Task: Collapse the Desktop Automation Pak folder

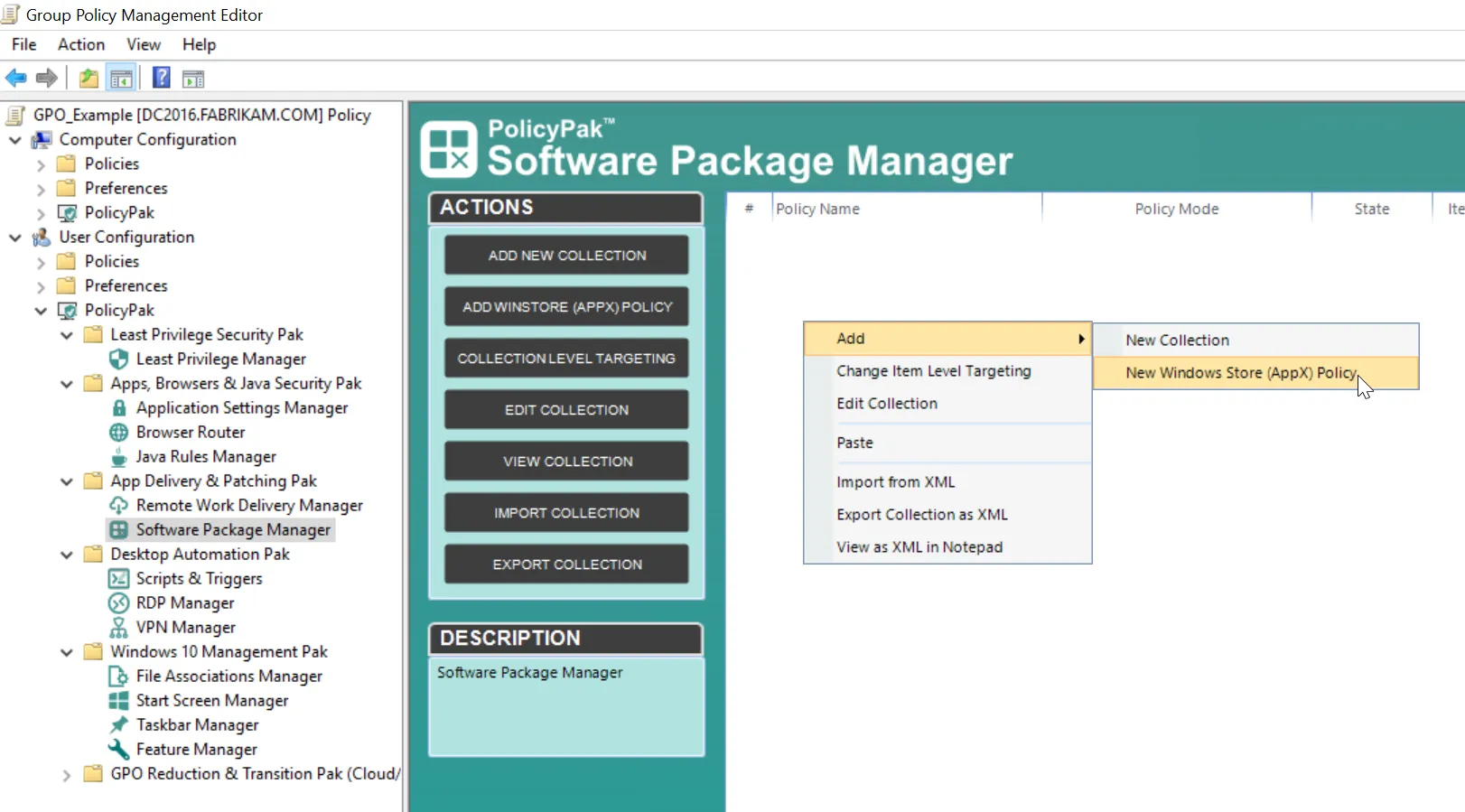Action: pyautogui.click(x=66, y=555)
